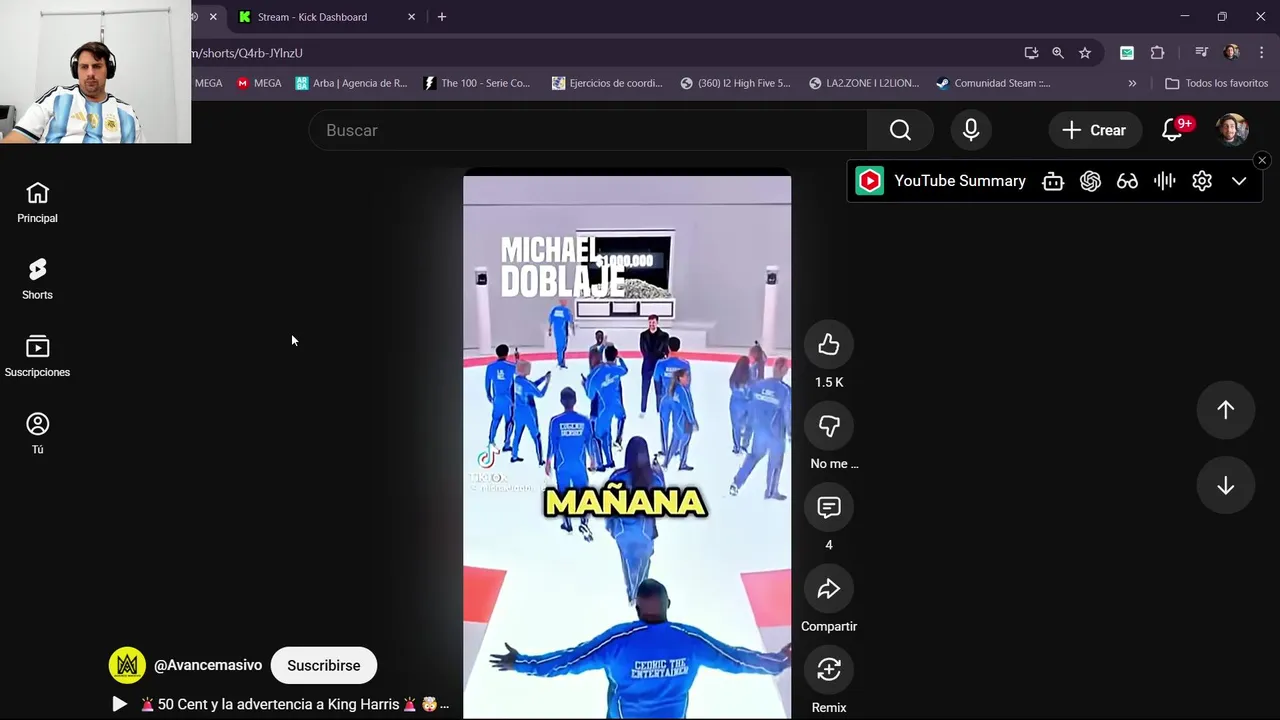Open Arba | Agencia de R... bookmark

pos(352,83)
